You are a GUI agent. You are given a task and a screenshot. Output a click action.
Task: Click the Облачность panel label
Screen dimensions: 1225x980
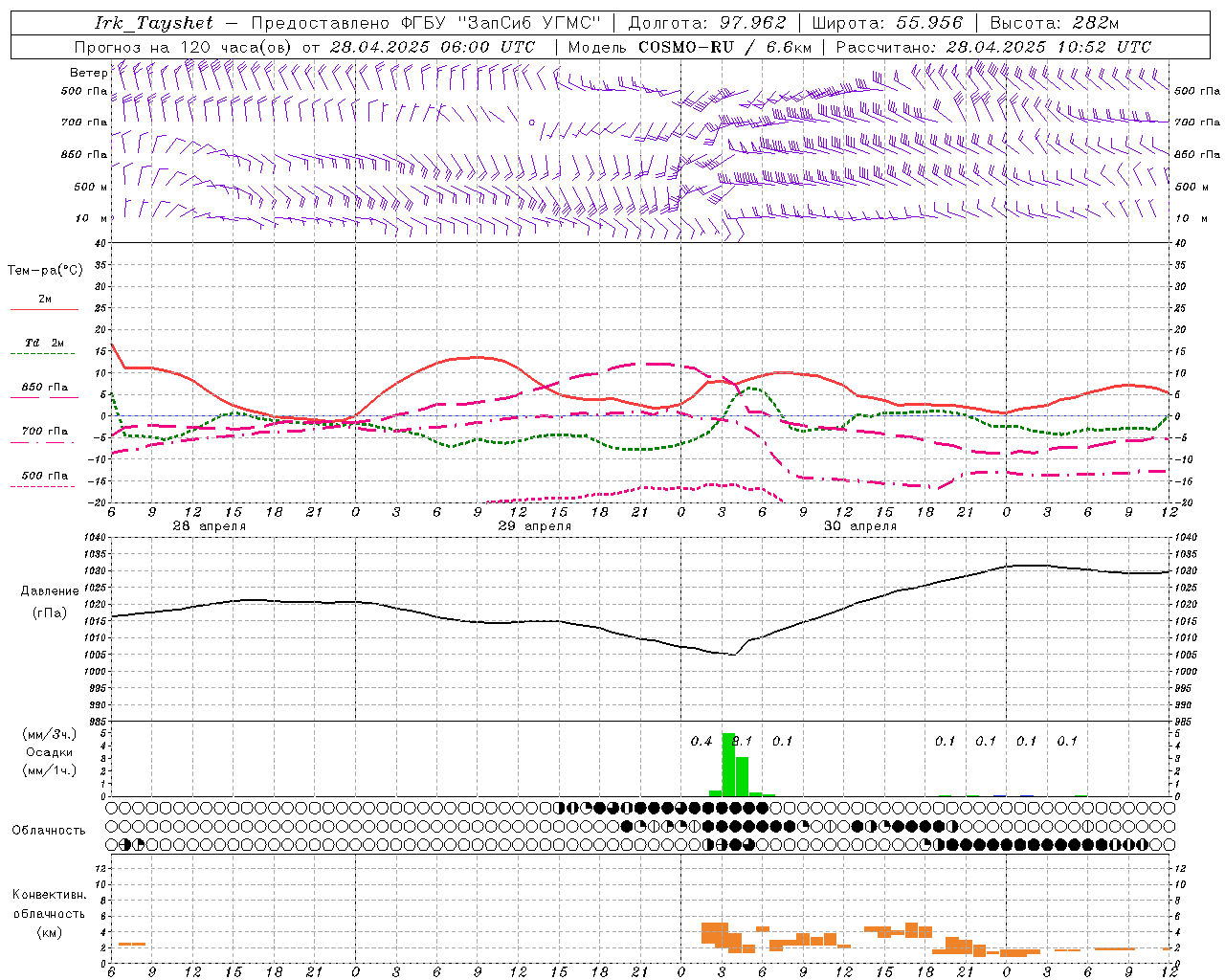[x=49, y=831]
